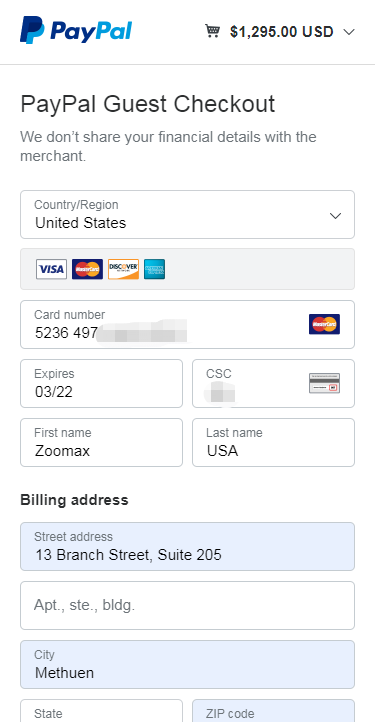Select the Expires date field
Screen dimensions: 375x722
[101, 384]
